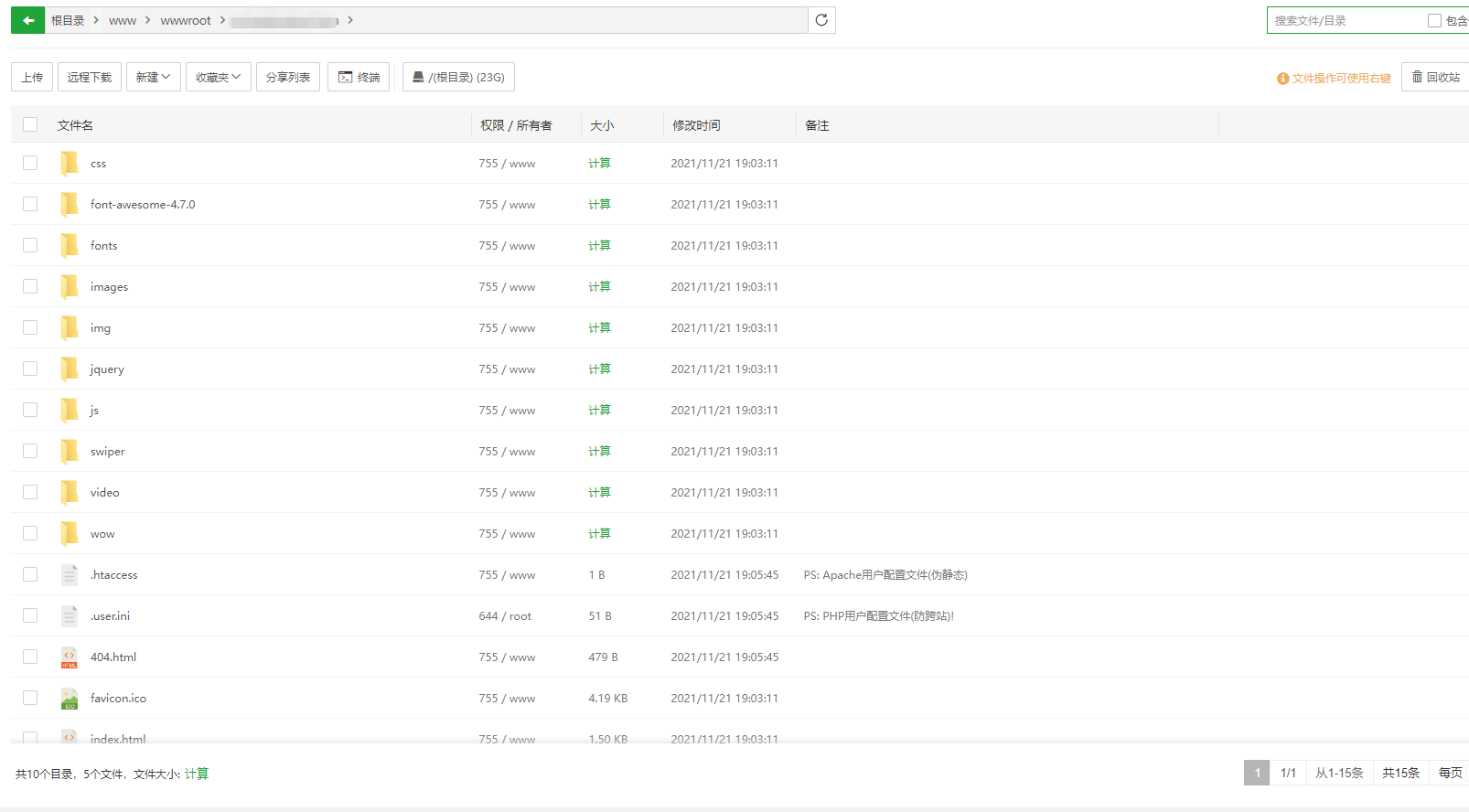Open the fonts folder icon

[70, 245]
